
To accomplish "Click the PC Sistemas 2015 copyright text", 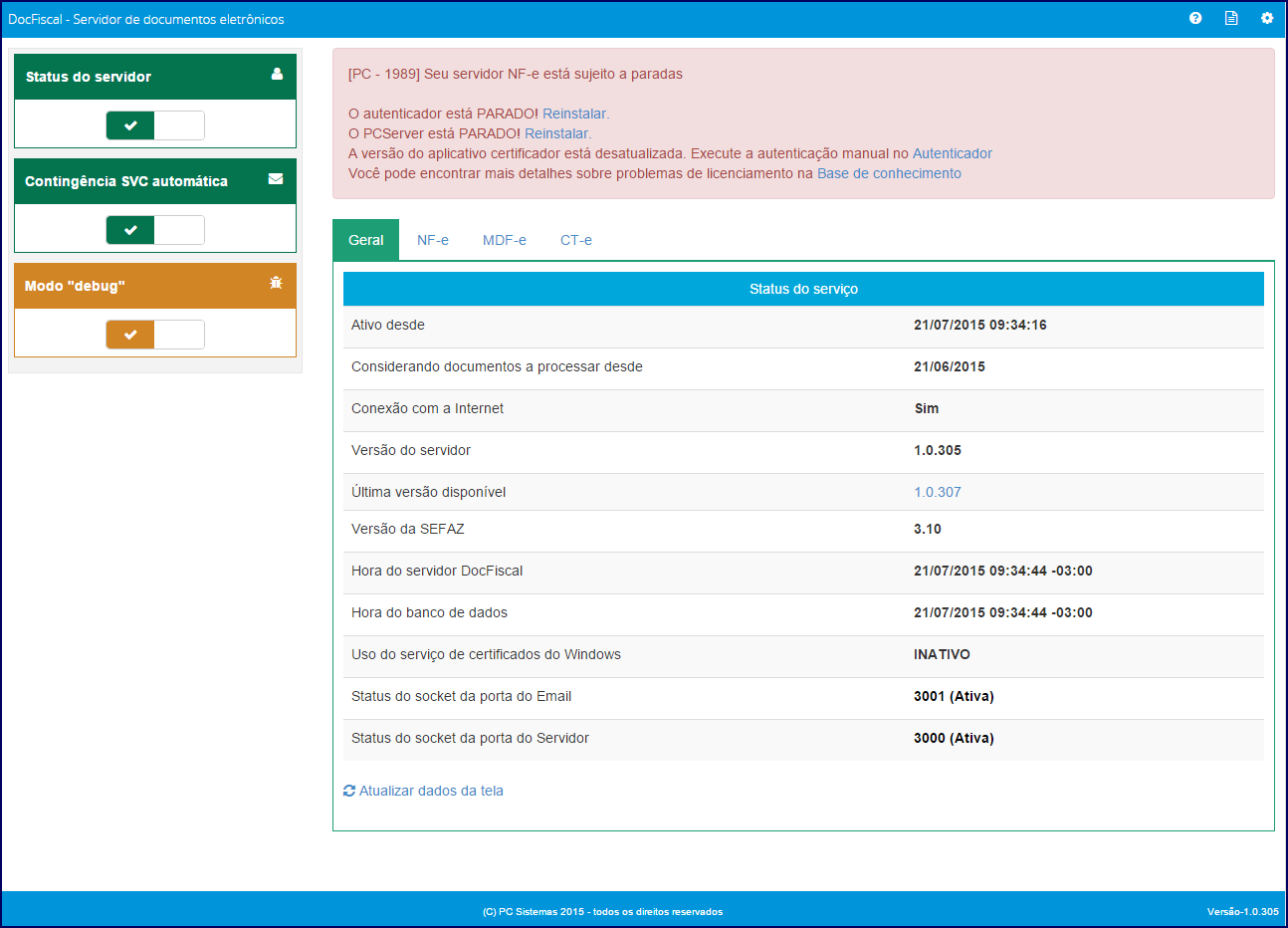I will [602, 911].
